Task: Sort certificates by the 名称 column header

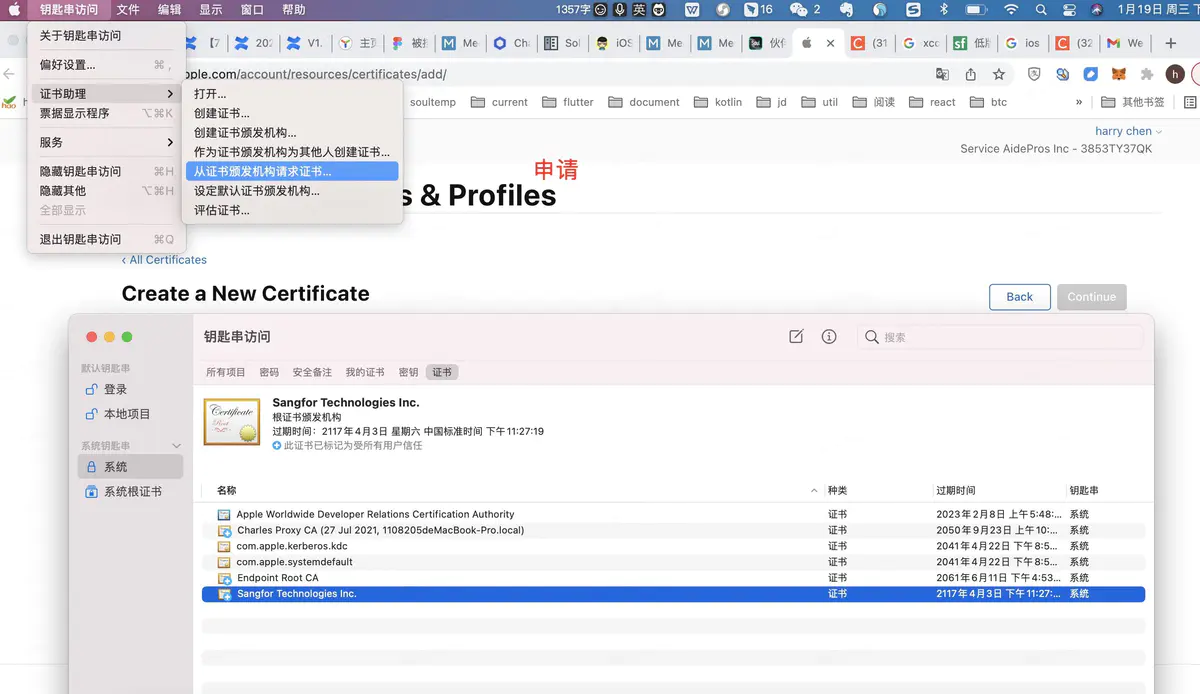Action: [227, 491]
